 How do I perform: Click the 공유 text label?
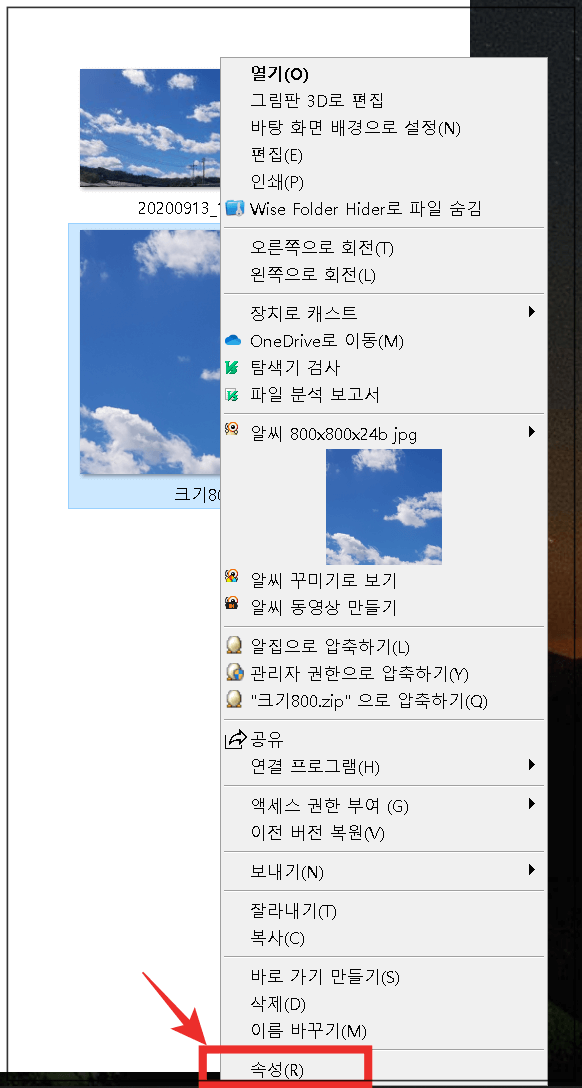(267, 740)
